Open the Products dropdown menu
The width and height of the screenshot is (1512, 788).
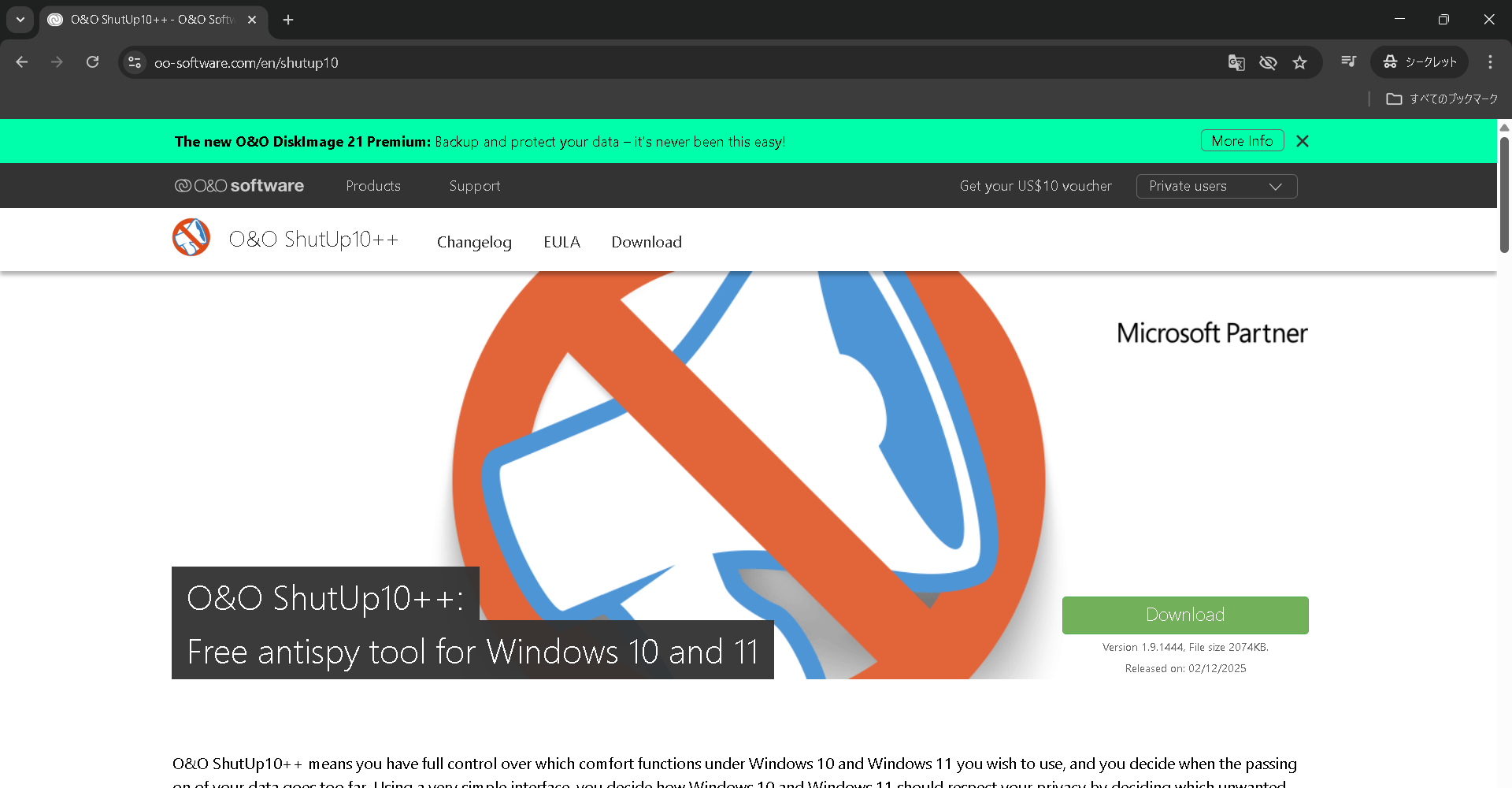(372, 186)
